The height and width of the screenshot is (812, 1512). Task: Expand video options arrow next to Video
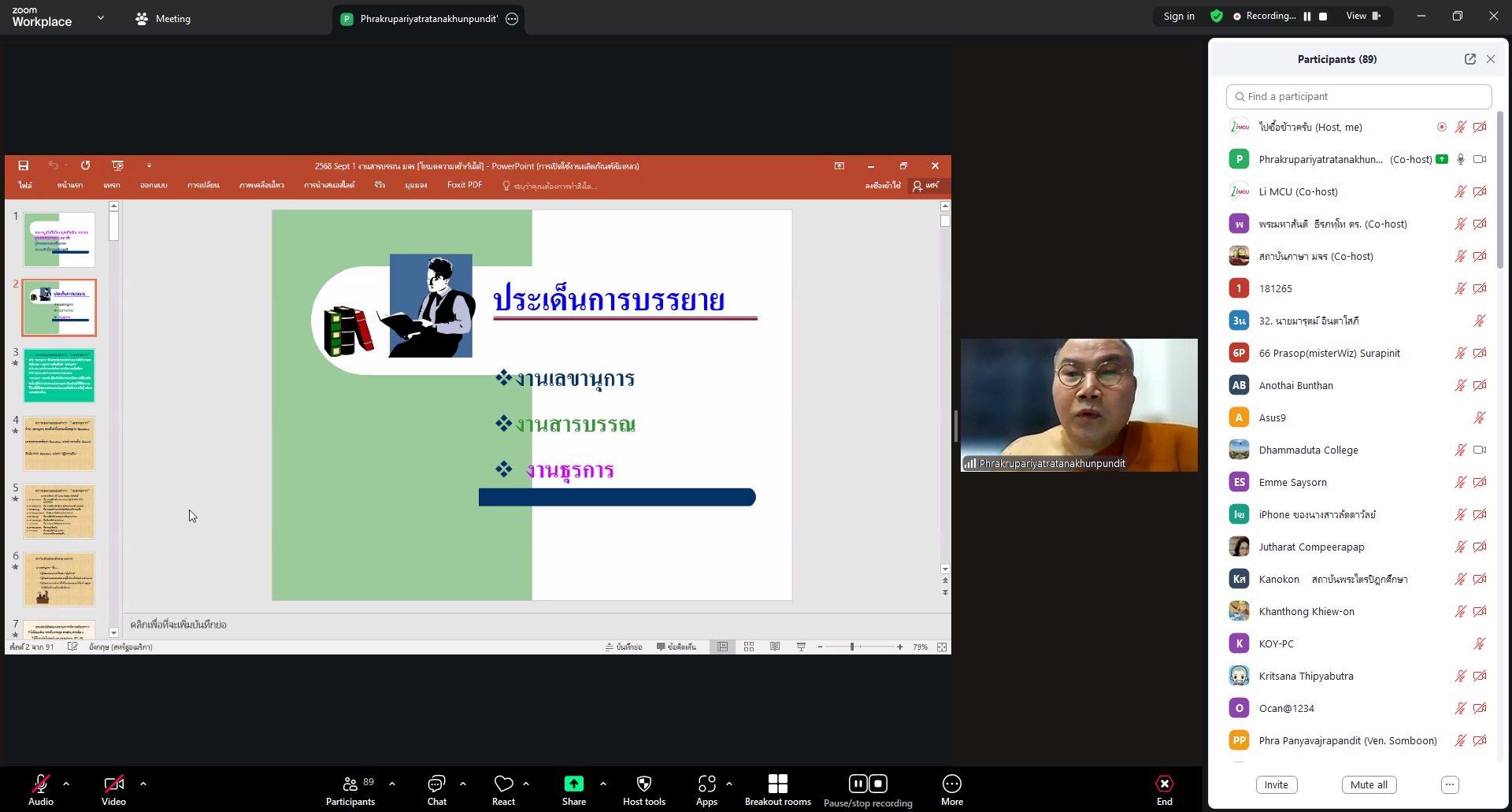click(x=143, y=784)
